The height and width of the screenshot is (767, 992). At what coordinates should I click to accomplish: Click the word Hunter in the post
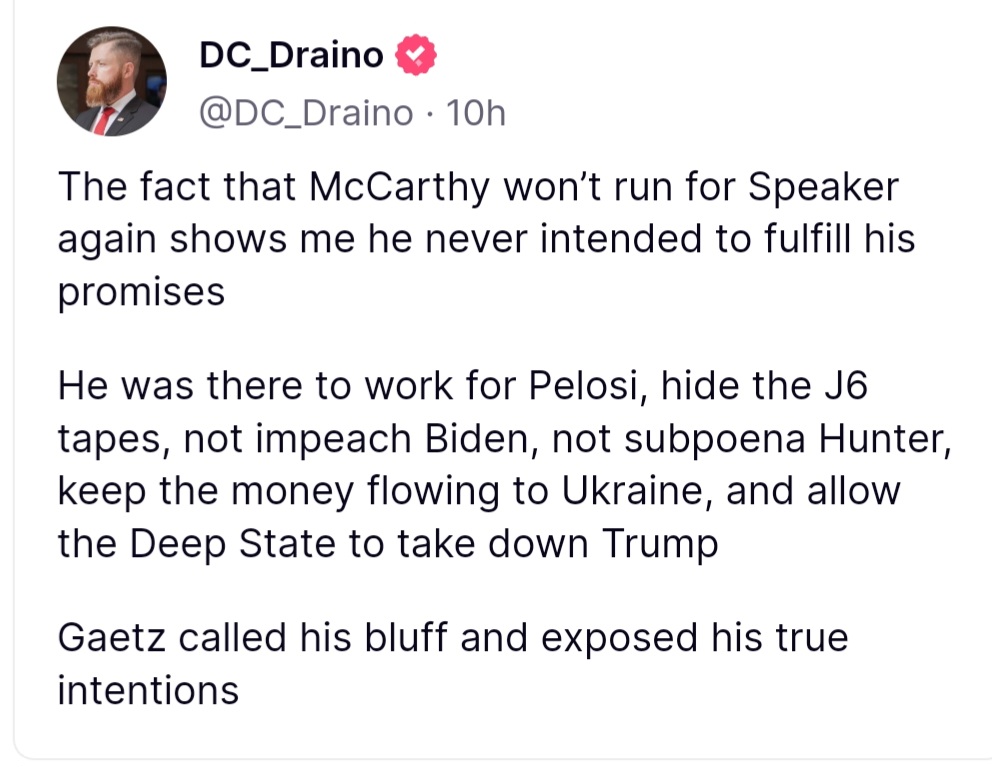(x=885, y=439)
